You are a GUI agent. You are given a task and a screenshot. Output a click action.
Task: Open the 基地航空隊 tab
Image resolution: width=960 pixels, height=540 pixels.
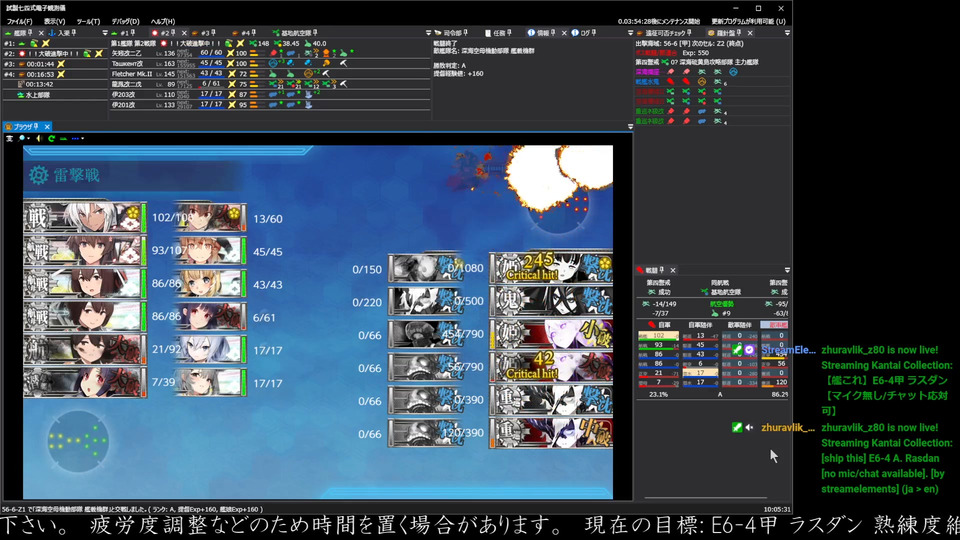(x=295, y=33)
